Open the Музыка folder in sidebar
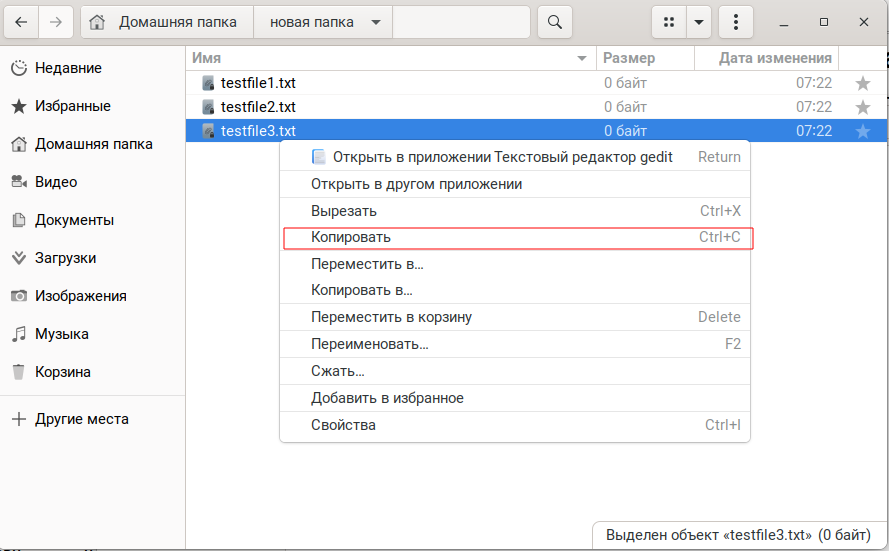 (61, 334)
